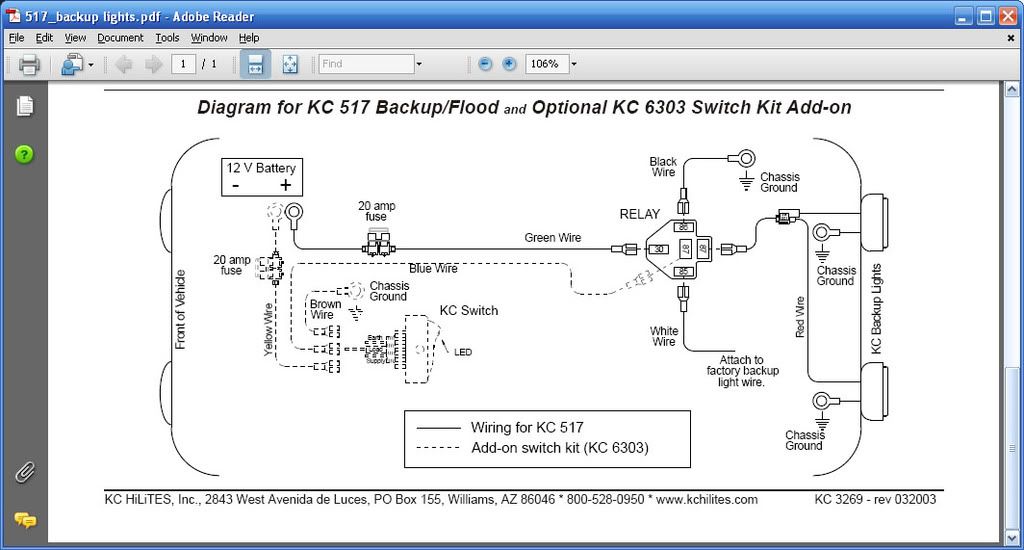This screenshot has height=550, width=1024.
Task: Open the Find options dropdown arrow
Action: 419,64
